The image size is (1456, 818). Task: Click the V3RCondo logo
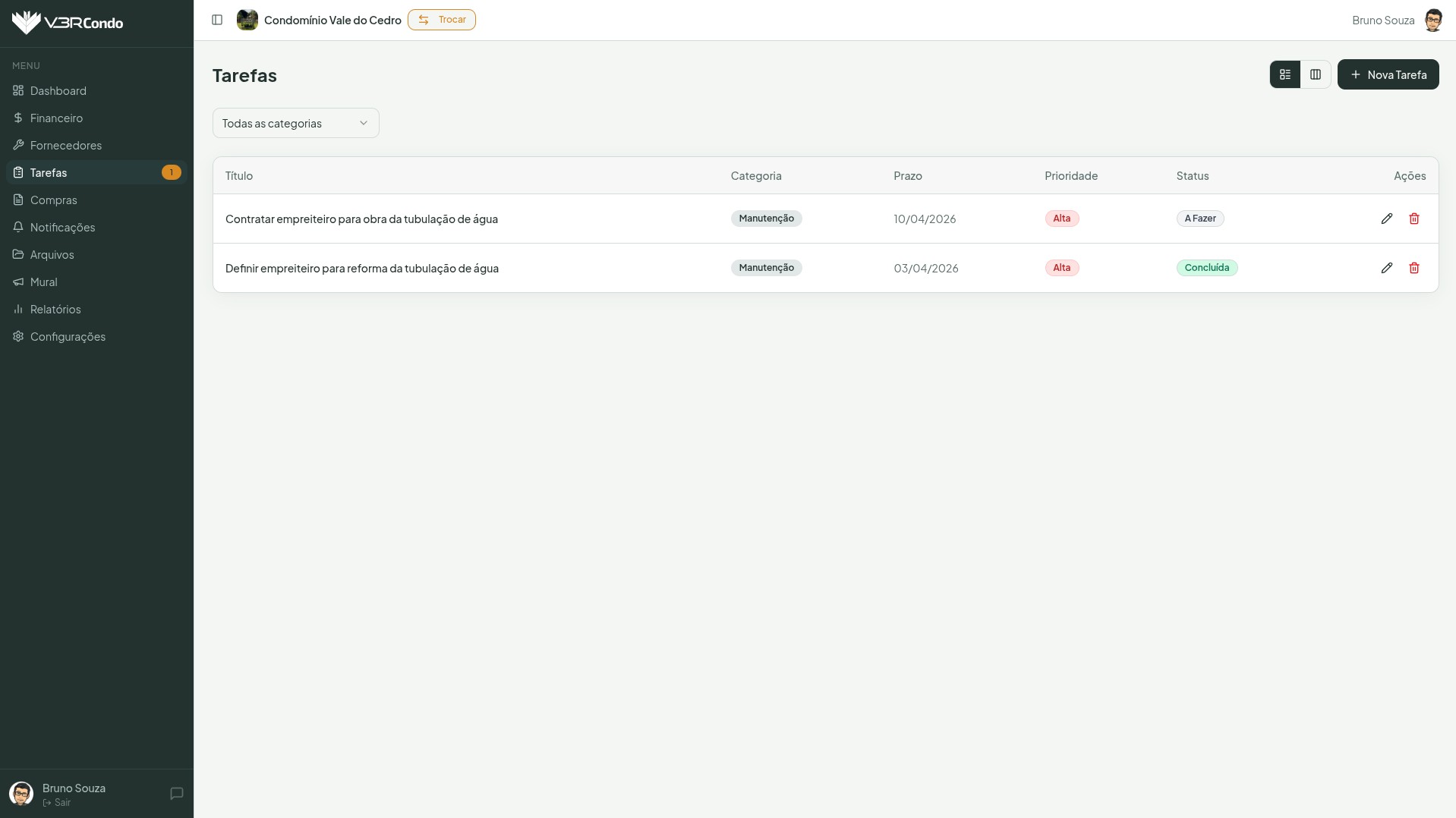pos(68,23)
